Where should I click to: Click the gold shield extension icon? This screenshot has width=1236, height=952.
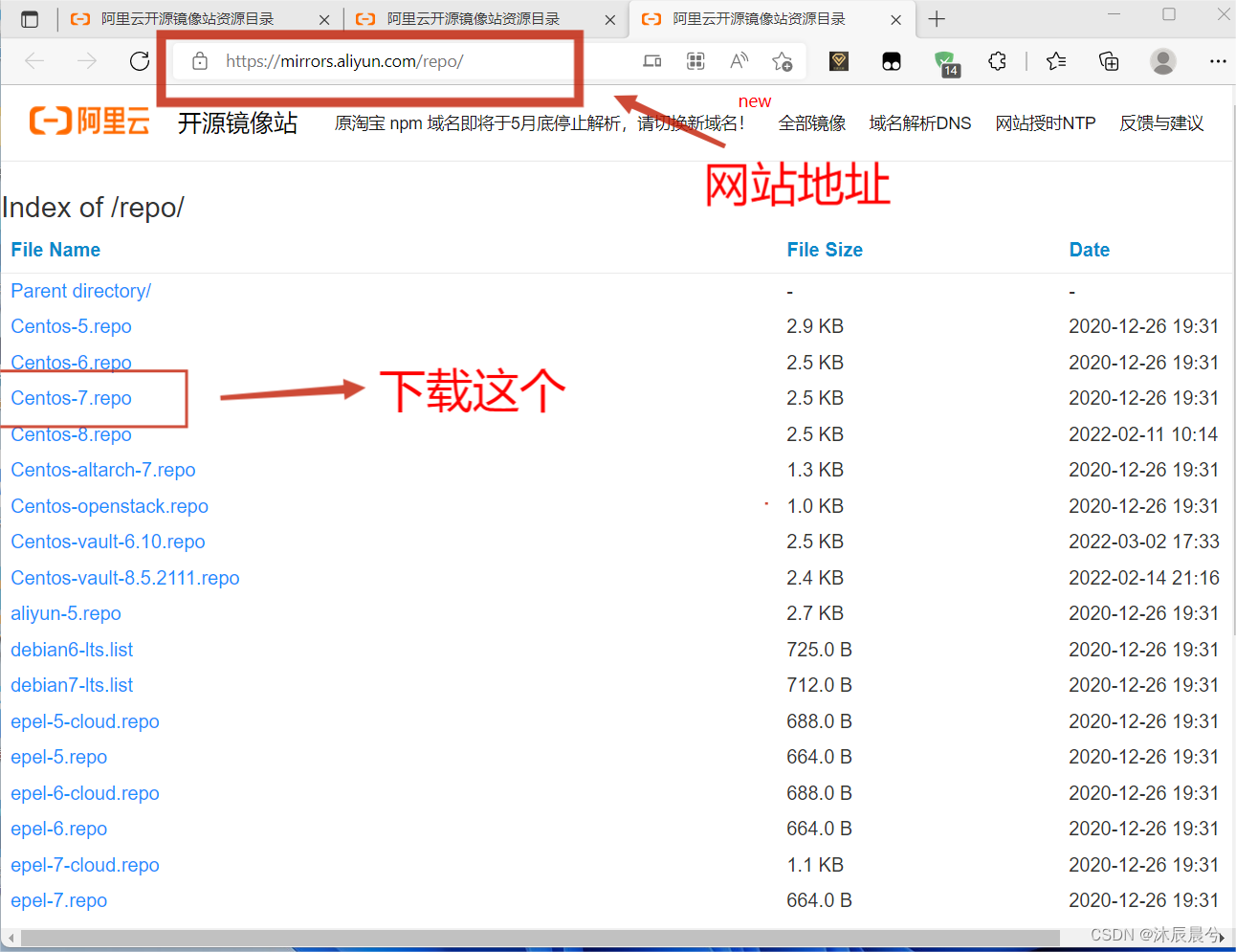pyautogui.click(x=839, y=61)
